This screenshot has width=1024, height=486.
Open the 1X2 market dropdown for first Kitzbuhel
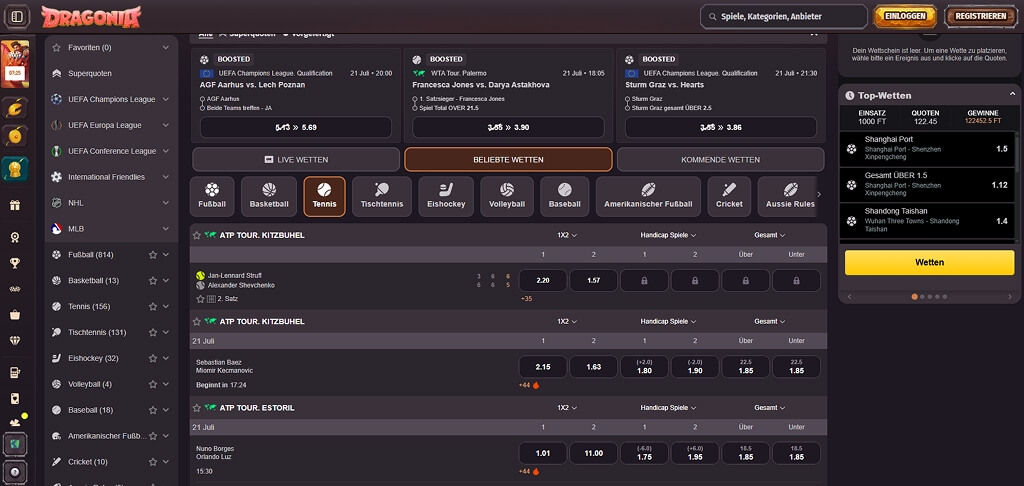[567, 235]
